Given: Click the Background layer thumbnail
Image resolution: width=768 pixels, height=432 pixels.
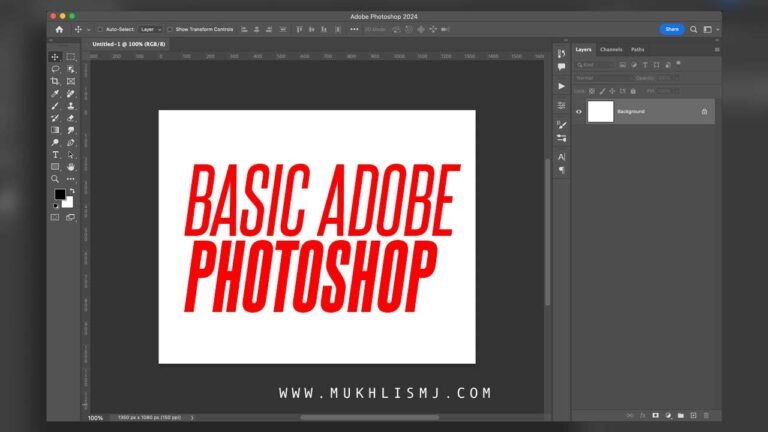Looking at the screenshot, I should (600, 111).
